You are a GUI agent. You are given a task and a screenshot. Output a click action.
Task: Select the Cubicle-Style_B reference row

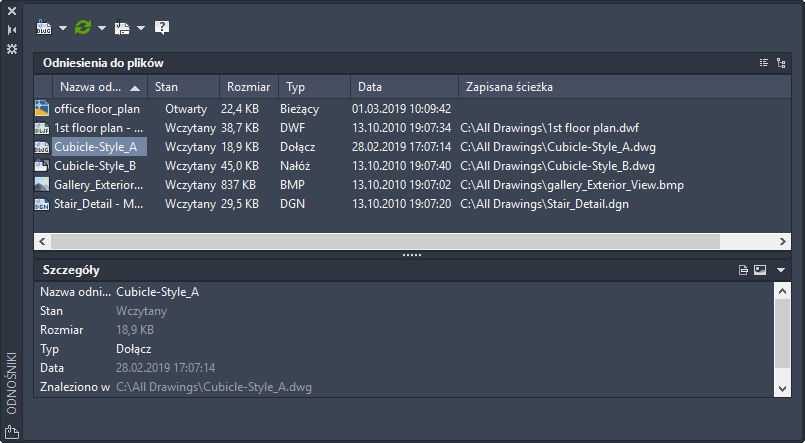tap(95, 166)
